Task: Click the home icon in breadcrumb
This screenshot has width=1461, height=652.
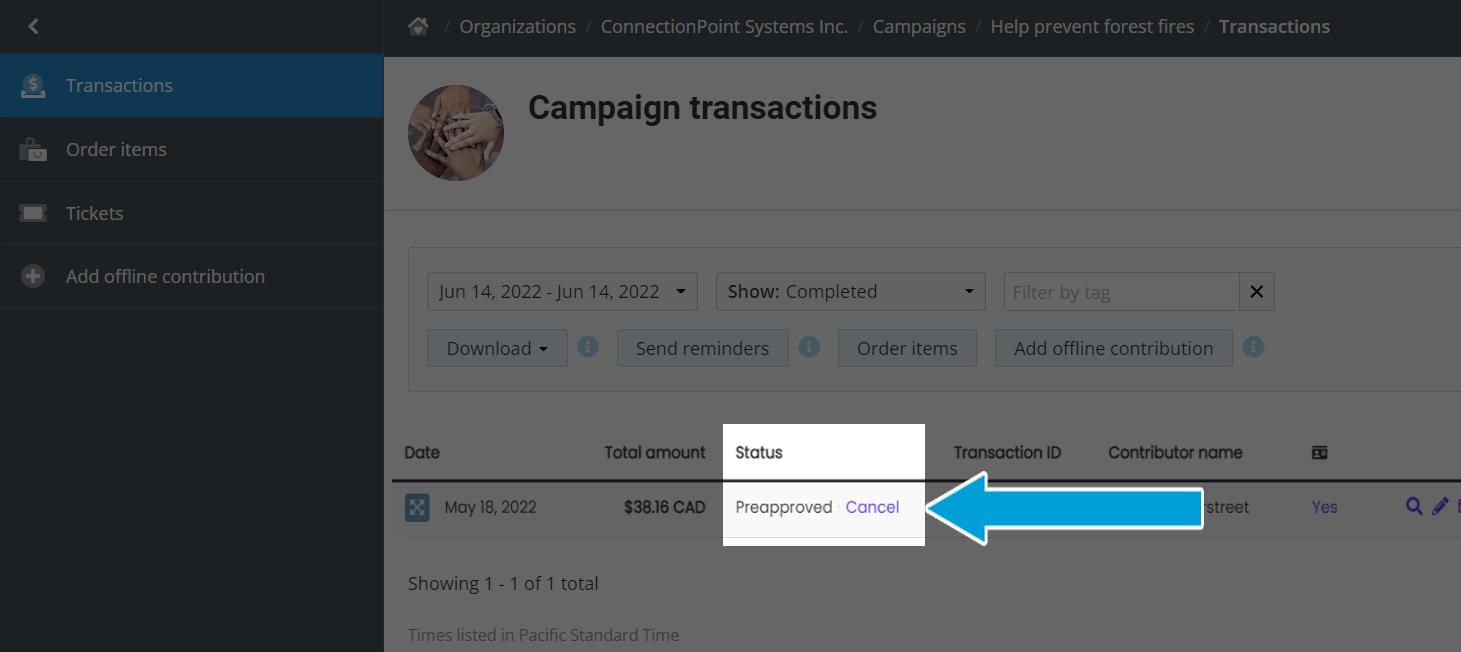Action: pyautogui.click(x=418, y=27)
